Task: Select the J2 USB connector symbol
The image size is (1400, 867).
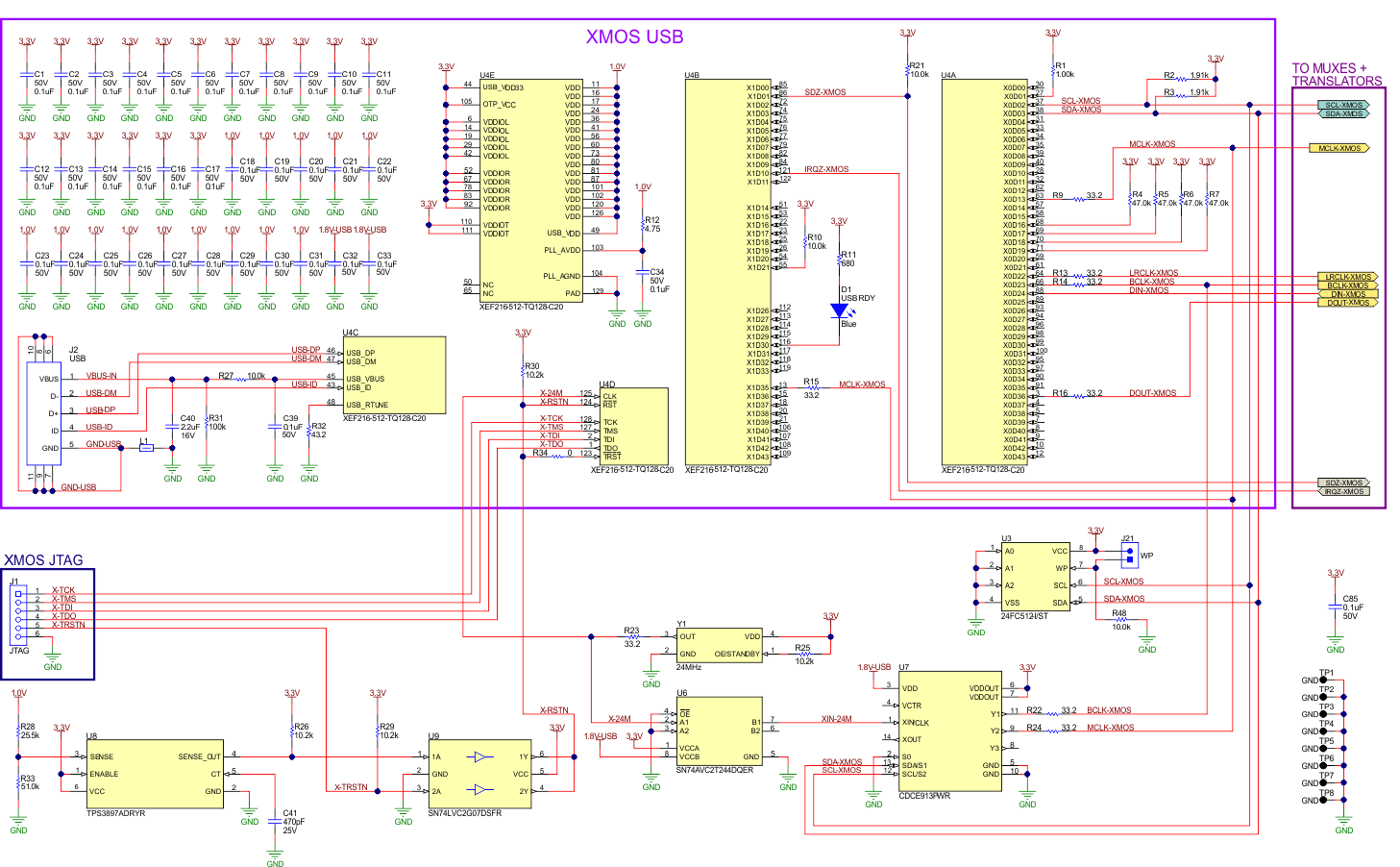Action: click(x=45, y=413)
